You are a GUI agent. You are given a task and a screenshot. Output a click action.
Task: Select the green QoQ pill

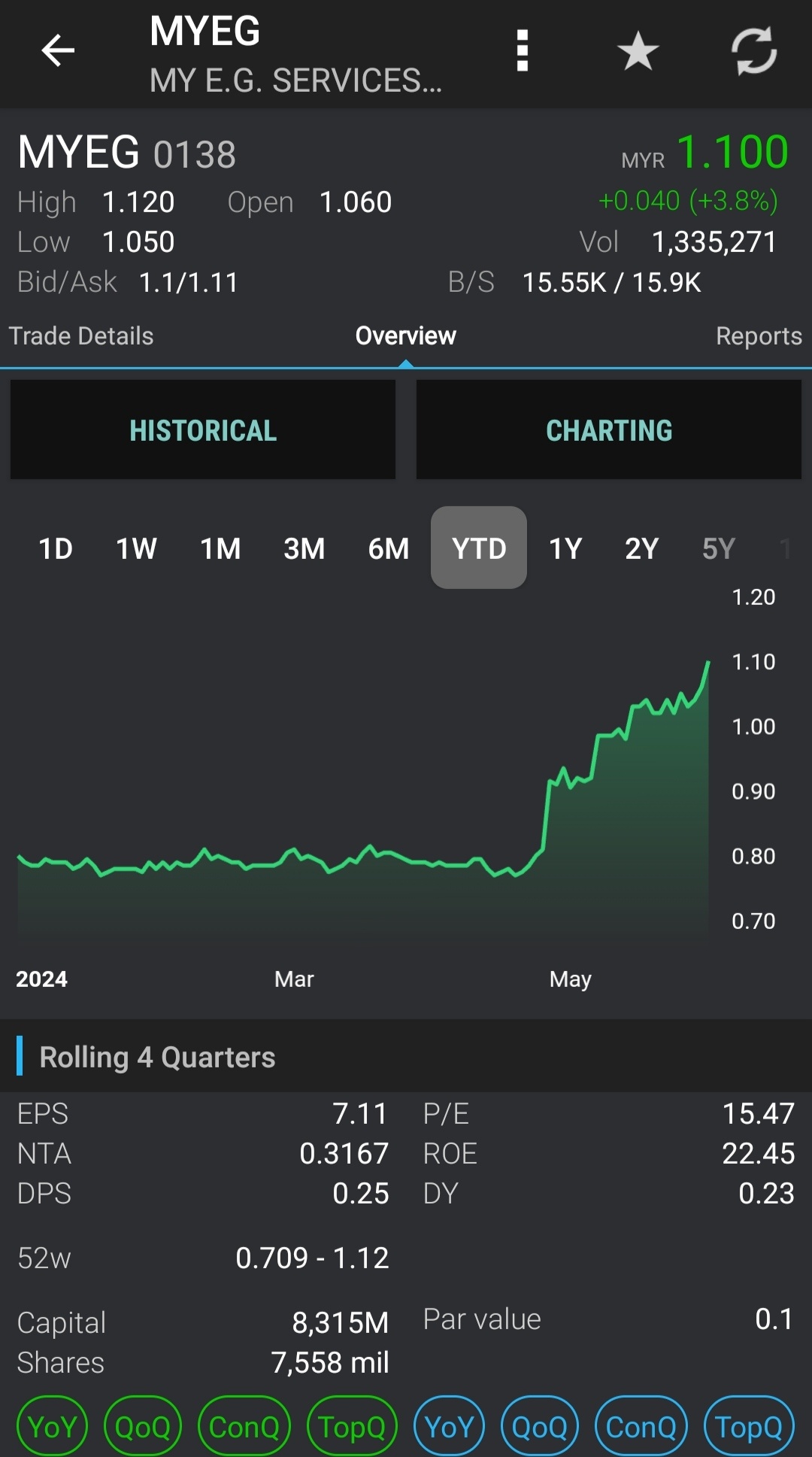(x=143, y=1426)
